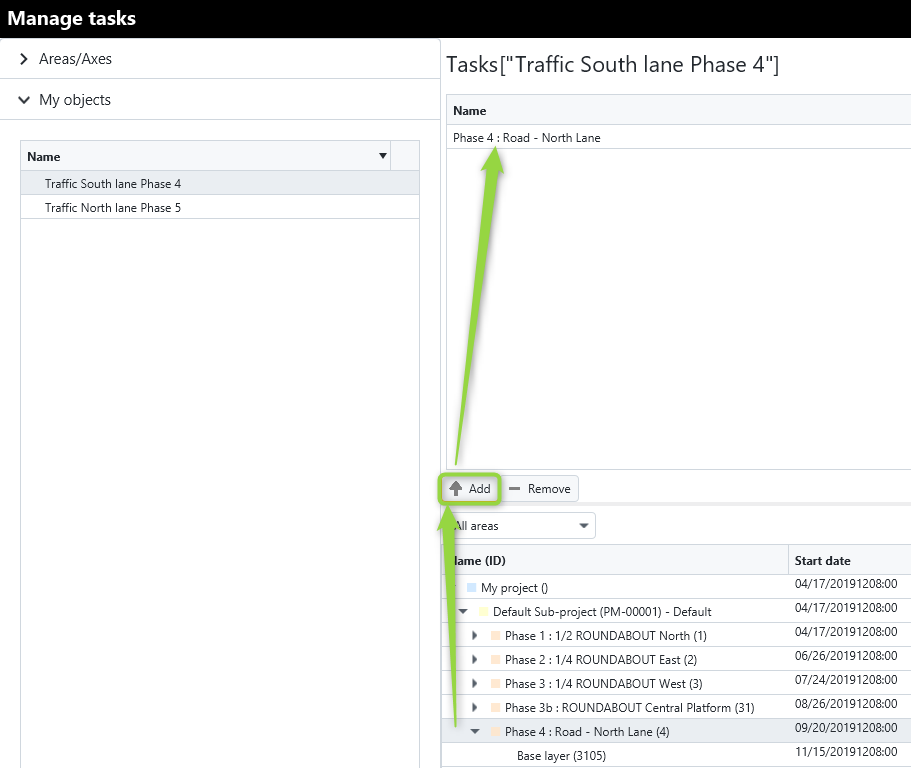This screenshot has width=911, height=768.
Task: Select Traffic North lane Phase 5 row
Action: [220, 207]
